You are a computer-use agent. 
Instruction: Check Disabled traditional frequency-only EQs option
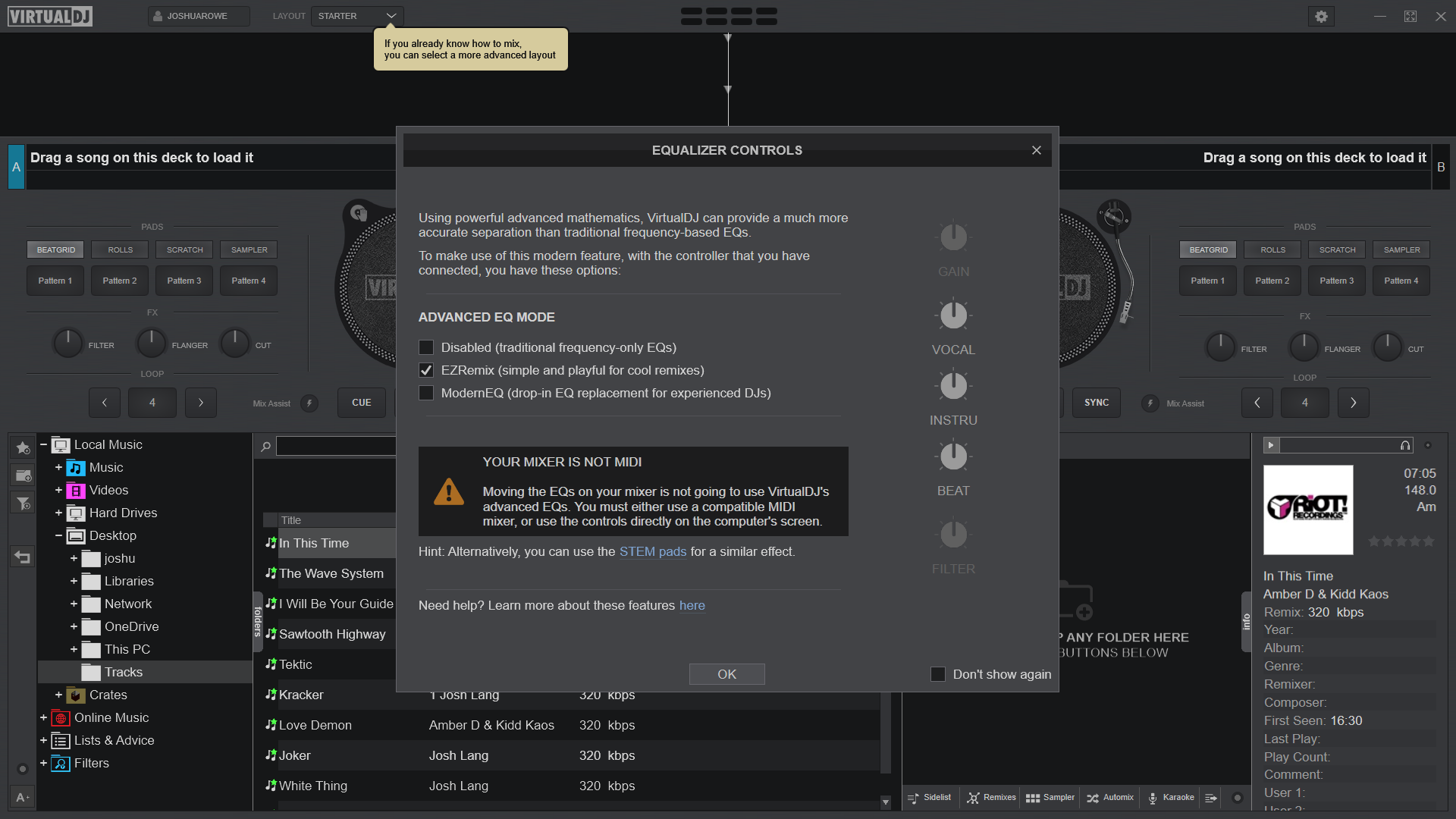(426, 347)
